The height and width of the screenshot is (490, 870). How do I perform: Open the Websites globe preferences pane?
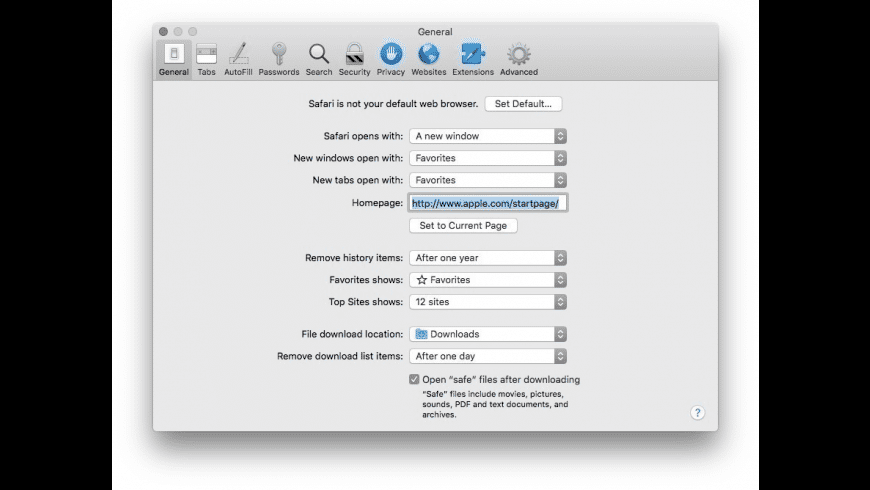[x=428, y=59]
